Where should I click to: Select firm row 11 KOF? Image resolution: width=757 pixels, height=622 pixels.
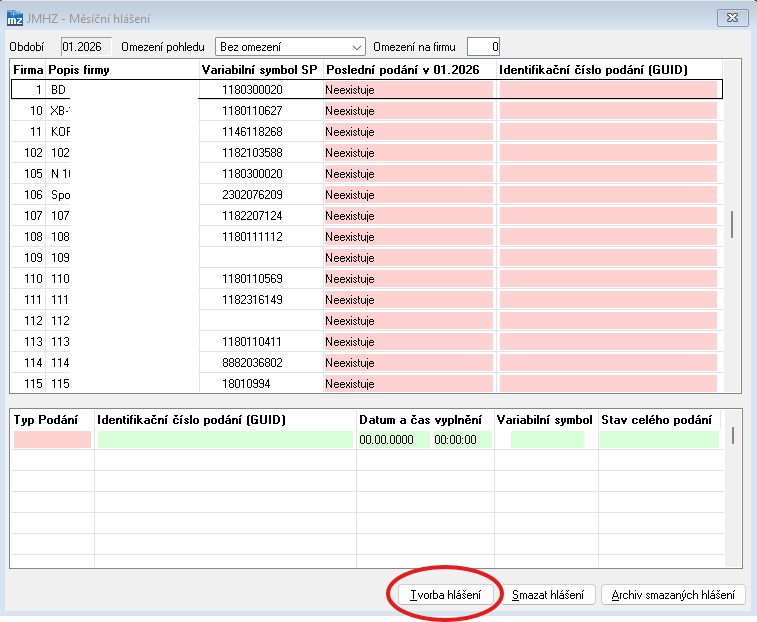(x=367, y=132)
